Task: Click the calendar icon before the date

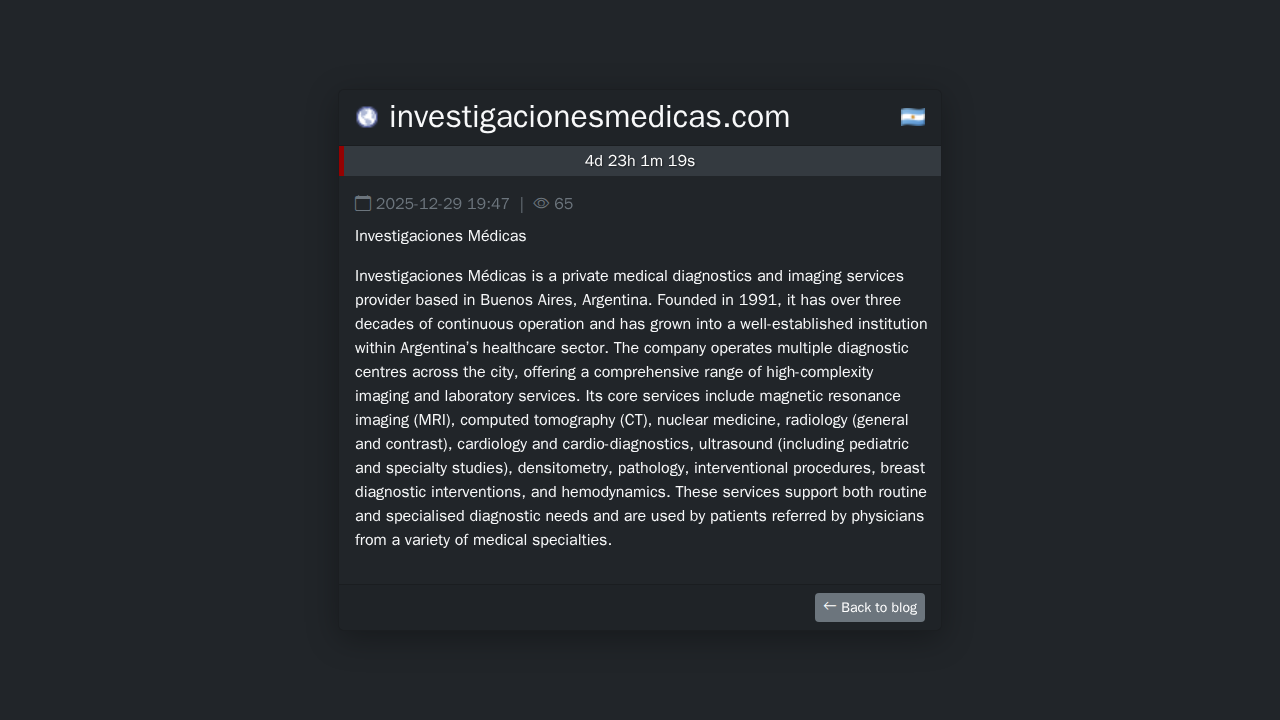Action: tap(363, 204)
